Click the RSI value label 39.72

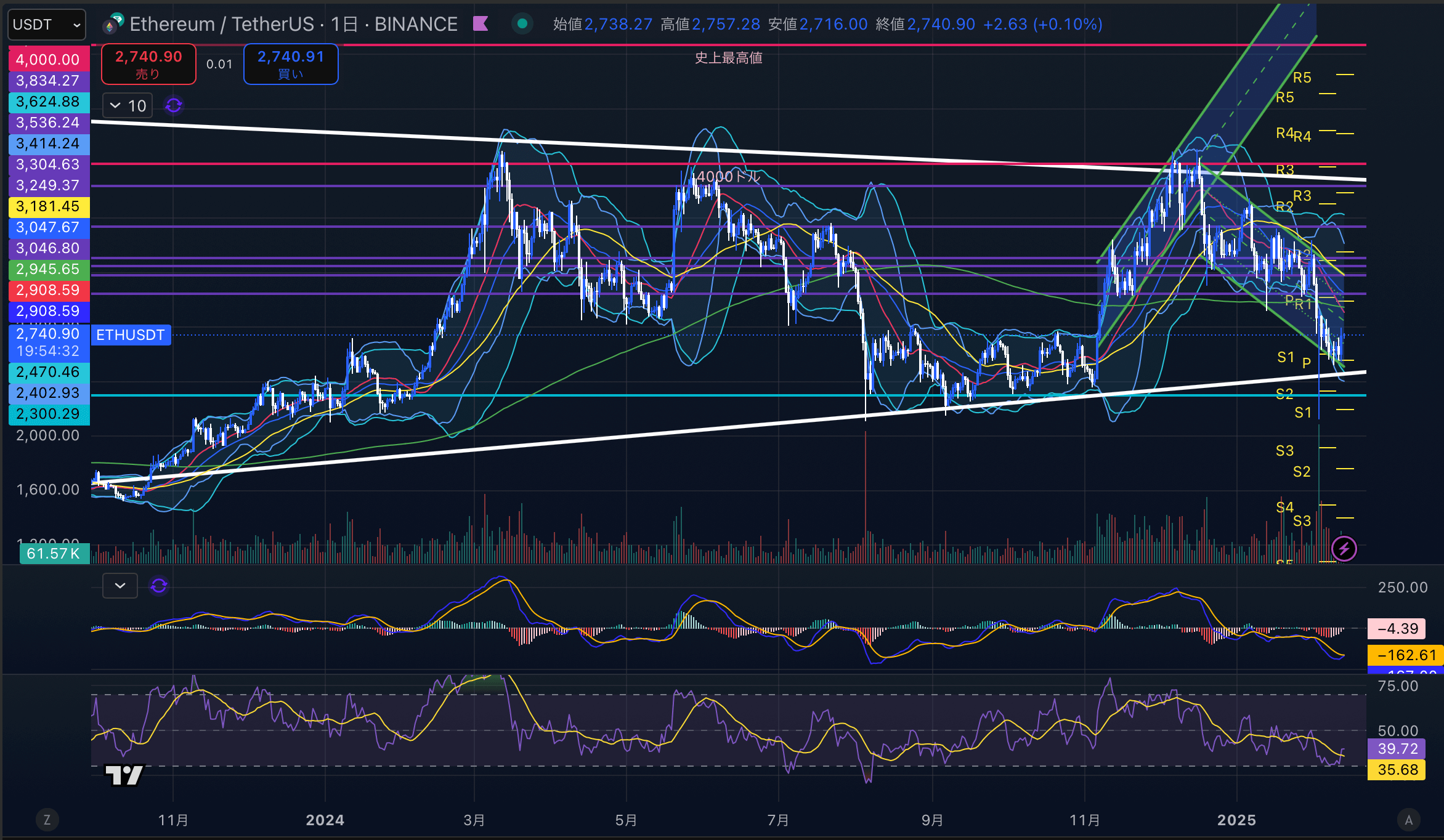(1397, 749)
